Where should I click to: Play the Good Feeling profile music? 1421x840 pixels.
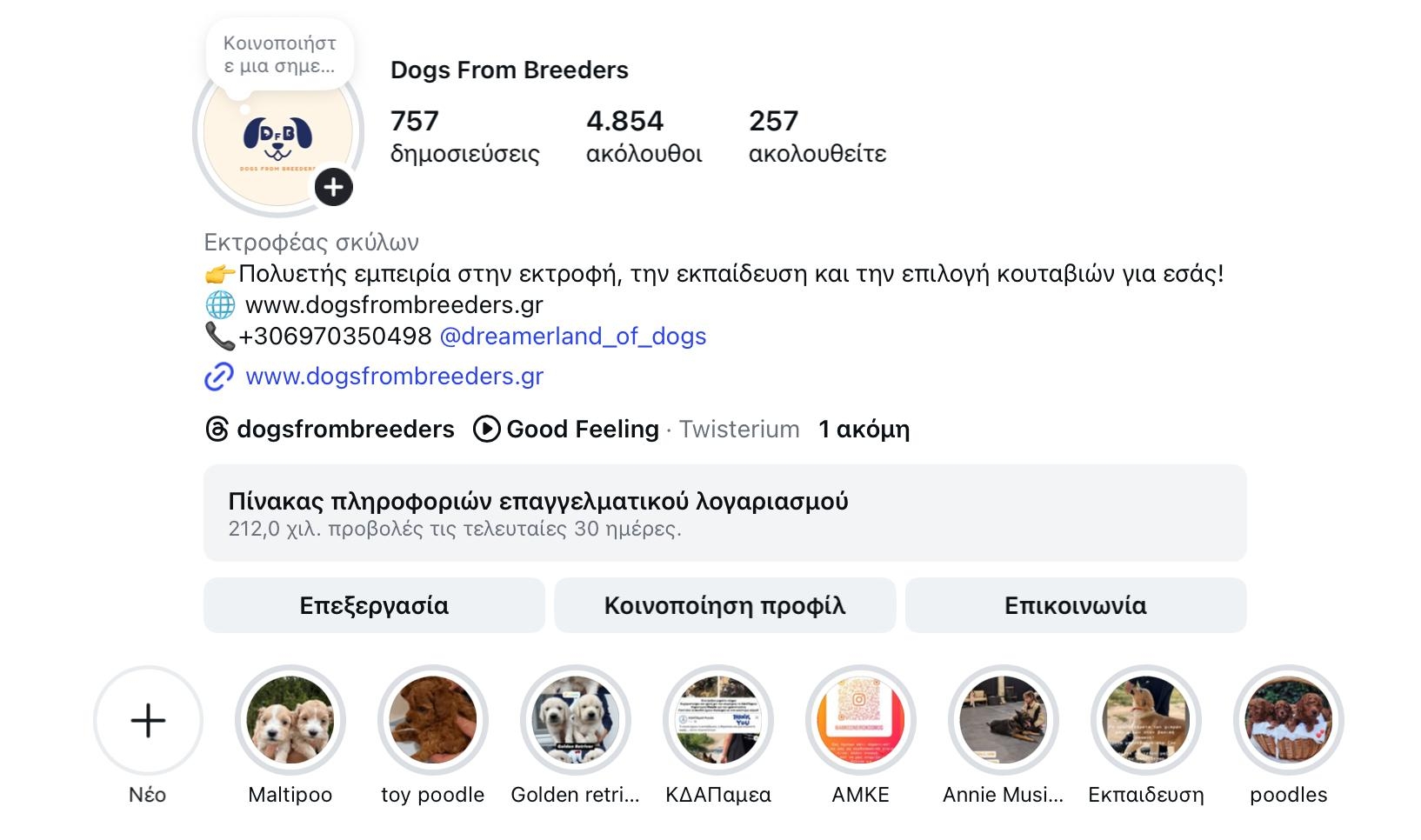pos(486,429)
